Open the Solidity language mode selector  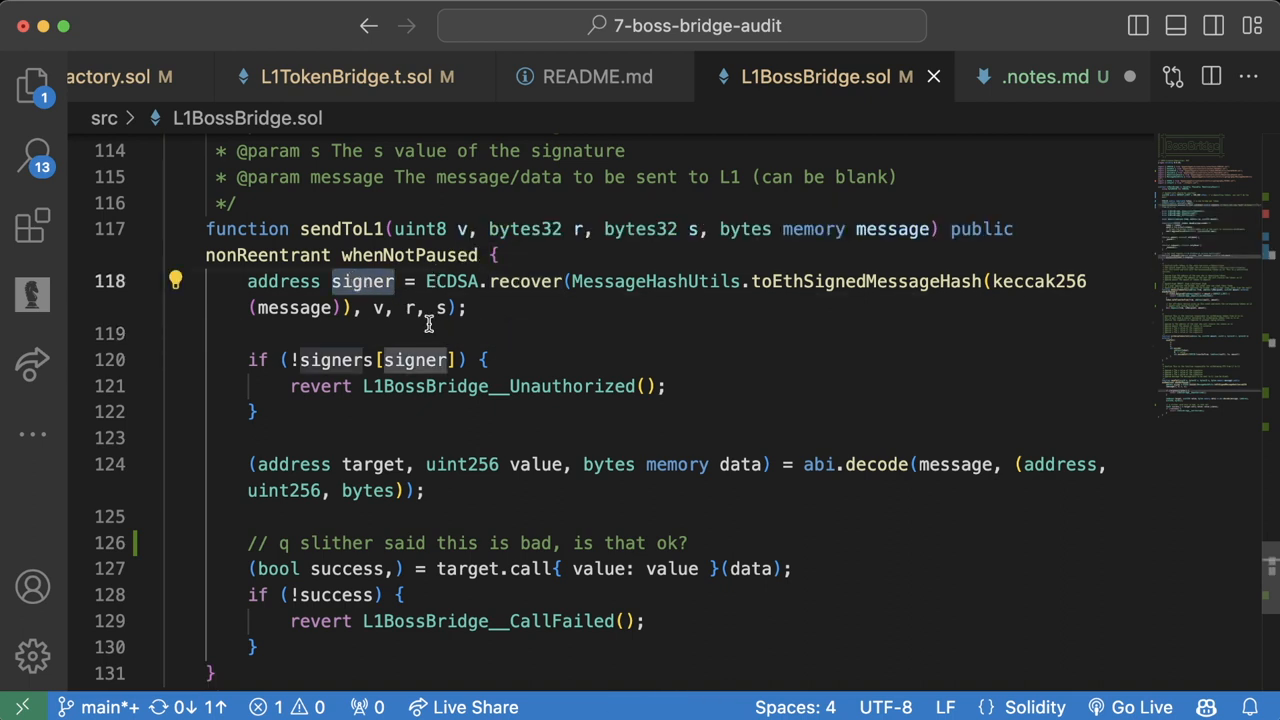coord(1023,707)
